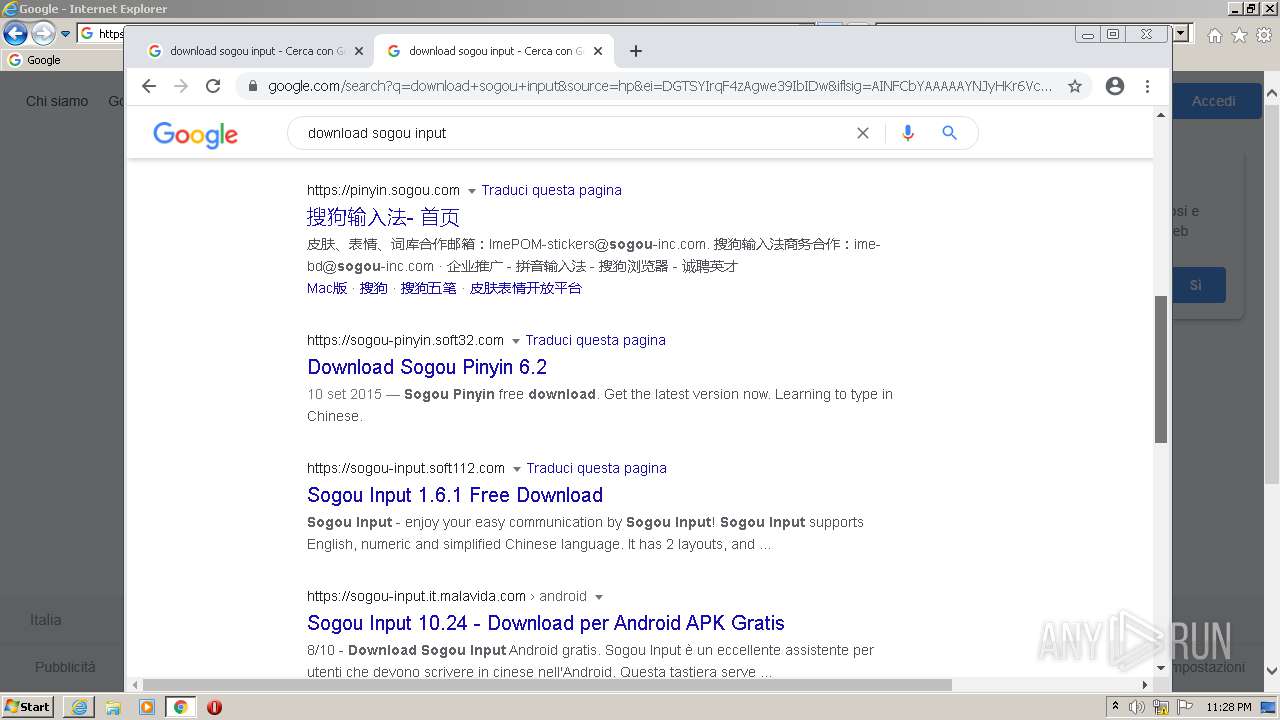The image size is (1280, 720).
Task: Open the file explorer taskbar icon
Action: [113, 707]
